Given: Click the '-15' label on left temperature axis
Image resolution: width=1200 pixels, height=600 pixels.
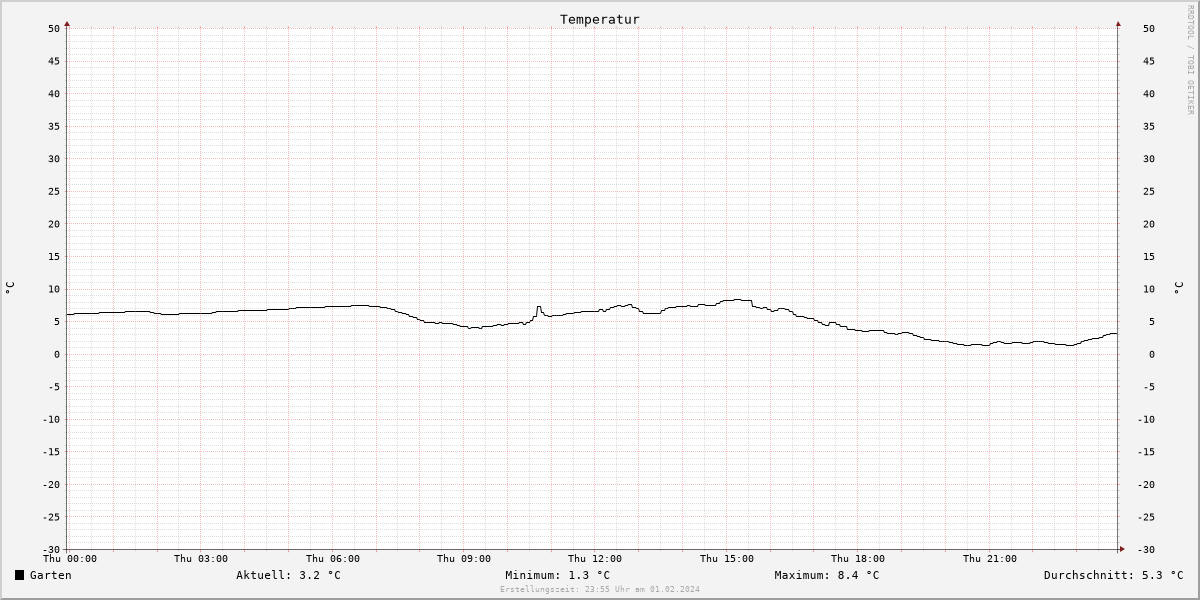Looking at the screenshot, I should coord(51,452).
